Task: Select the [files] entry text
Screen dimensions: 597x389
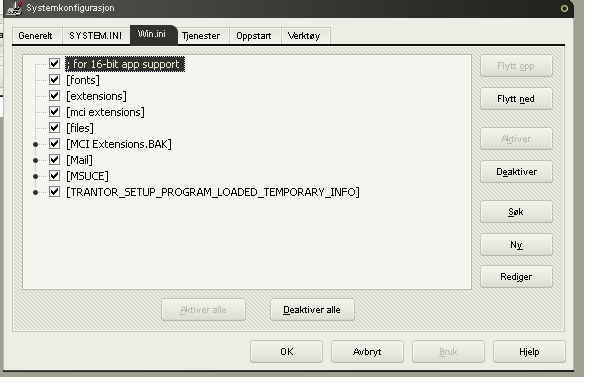Action: 80,128
